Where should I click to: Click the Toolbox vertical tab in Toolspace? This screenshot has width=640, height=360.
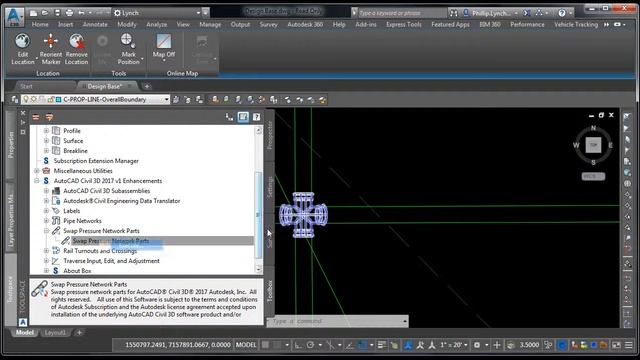(x=269, y=291)
